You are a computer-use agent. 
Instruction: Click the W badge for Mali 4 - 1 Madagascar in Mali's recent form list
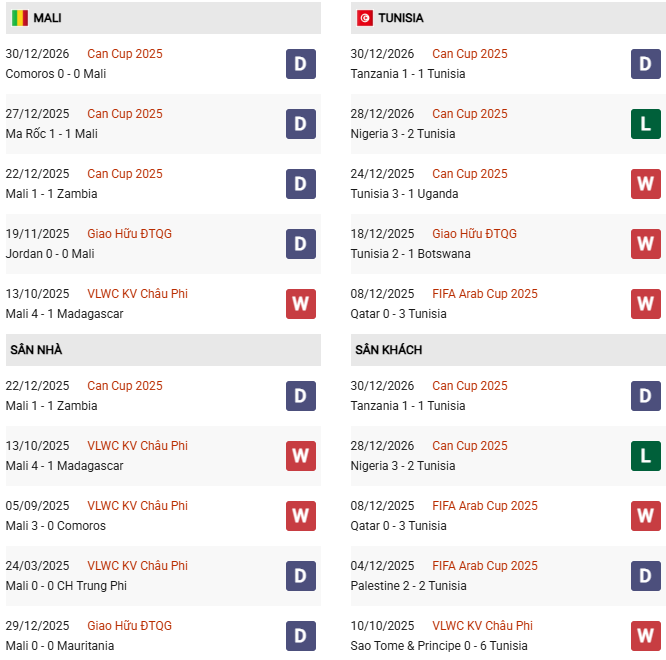pos(301,304)
